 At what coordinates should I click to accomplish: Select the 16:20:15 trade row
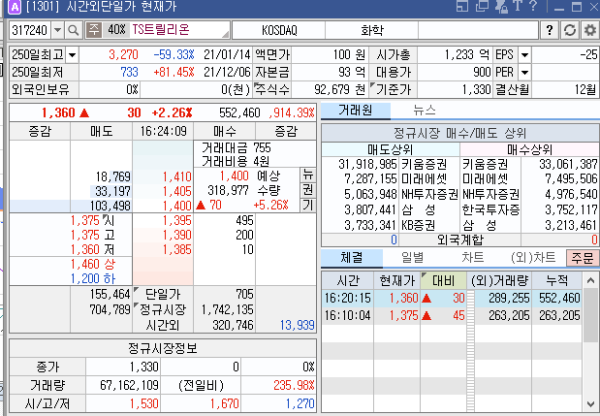(452, 299)
